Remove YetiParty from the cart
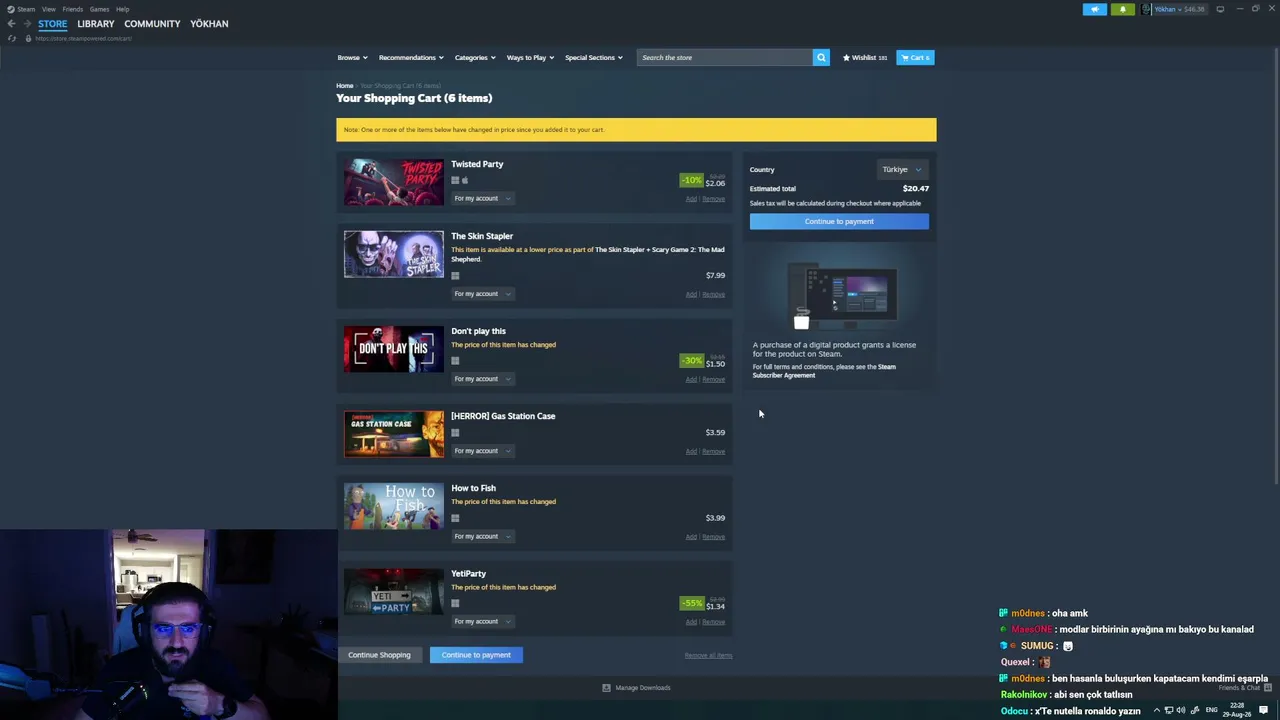 click(x=714, y=622)
